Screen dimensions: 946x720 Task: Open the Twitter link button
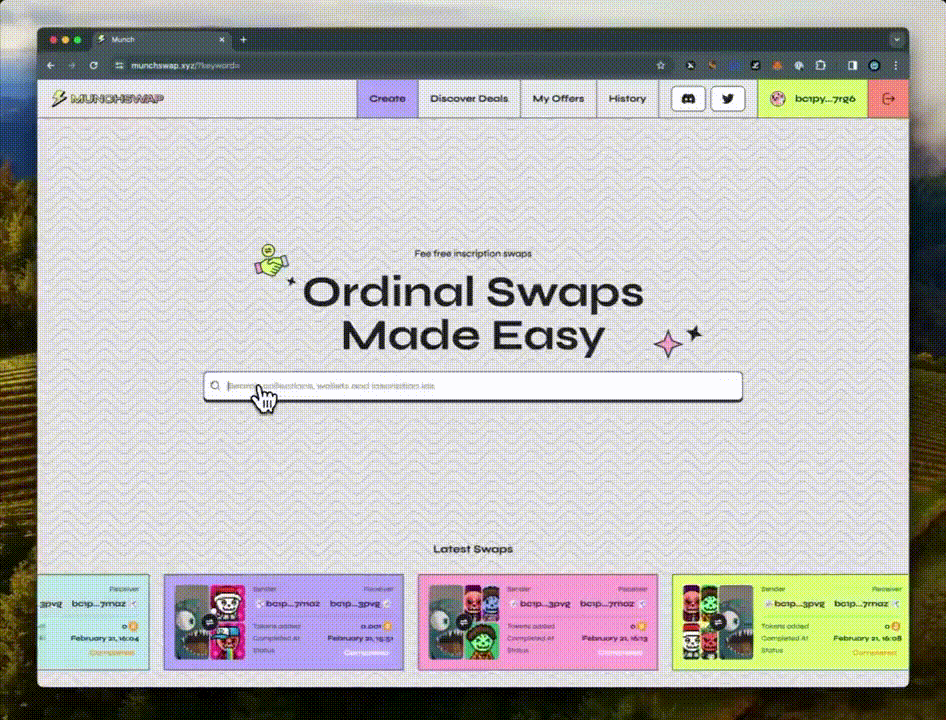(x=728, y=99)
